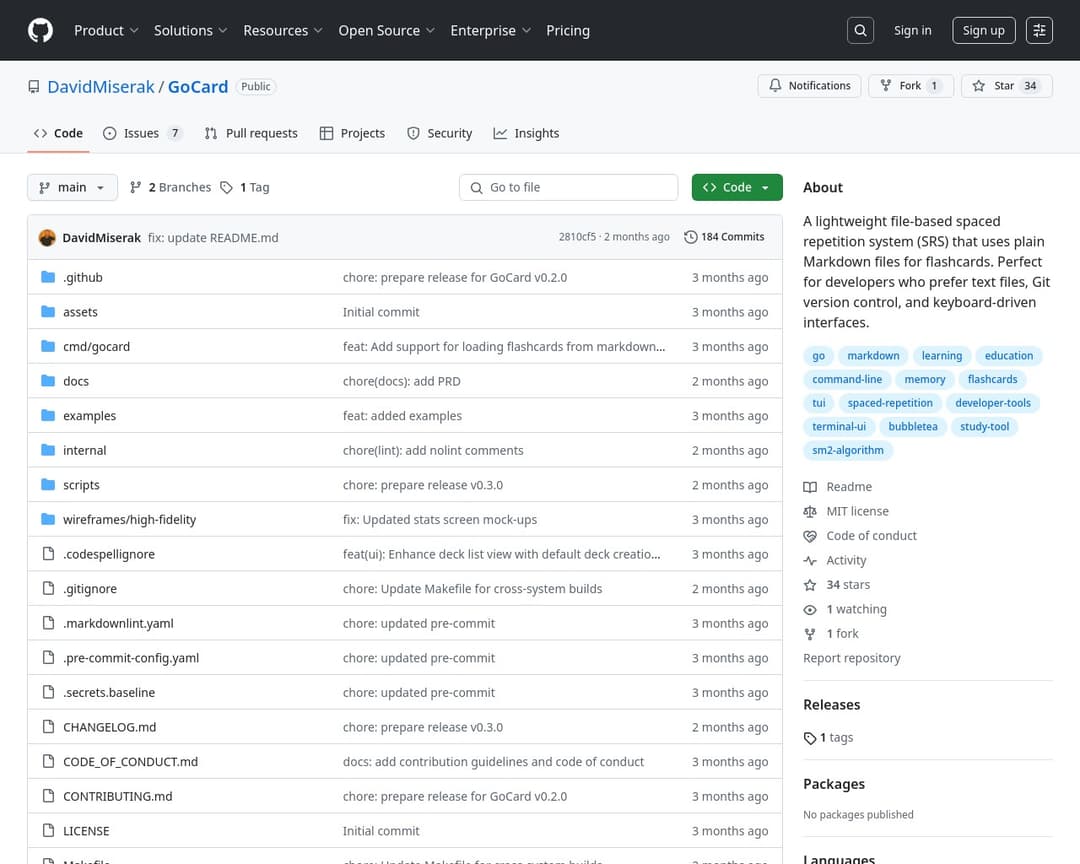Click the GitHub logo icon
This screenshot has width=1080, height=864.
(x=40, y=30)
